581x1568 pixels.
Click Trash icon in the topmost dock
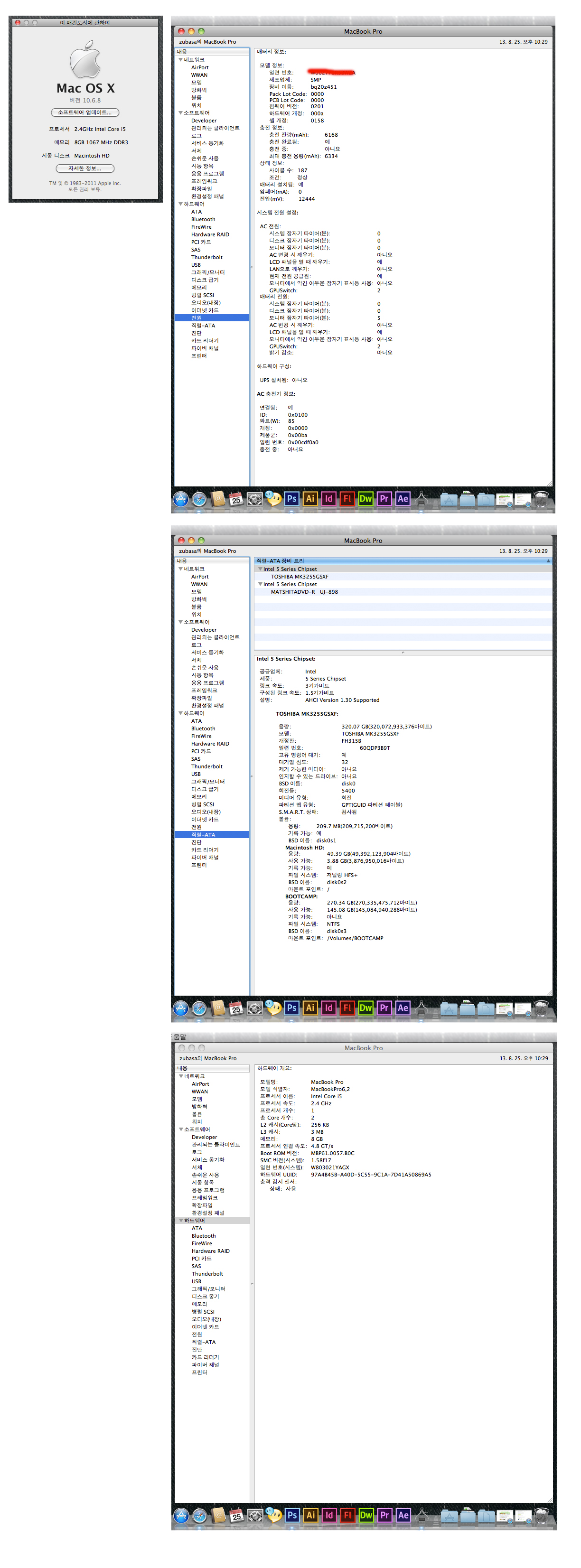coord(542,499)
